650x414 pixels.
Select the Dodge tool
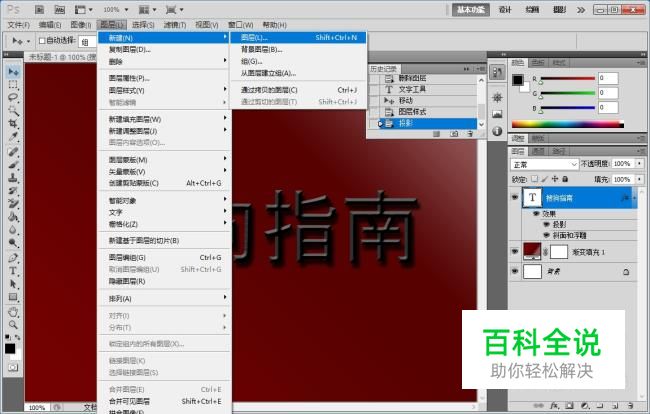(x=13, y=243)
